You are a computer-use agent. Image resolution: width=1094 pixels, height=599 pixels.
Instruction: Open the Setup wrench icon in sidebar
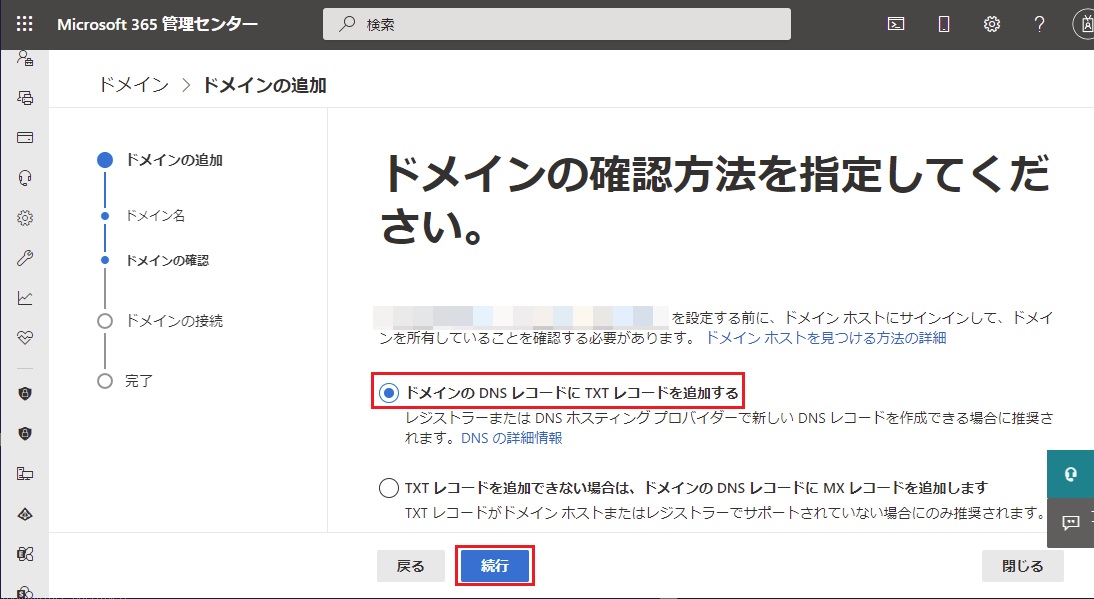click(25, 258)
